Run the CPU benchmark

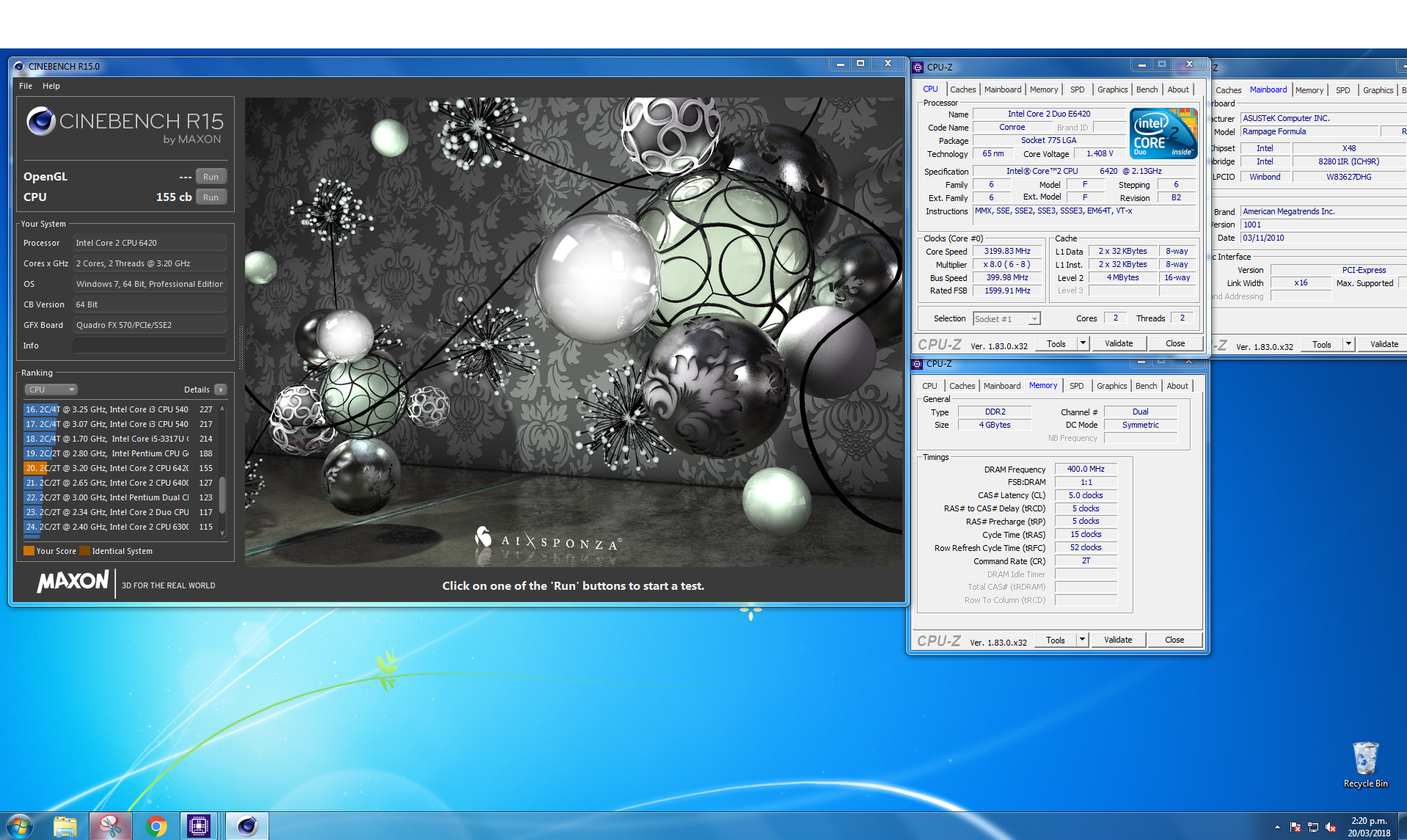[x=211, y=197]
